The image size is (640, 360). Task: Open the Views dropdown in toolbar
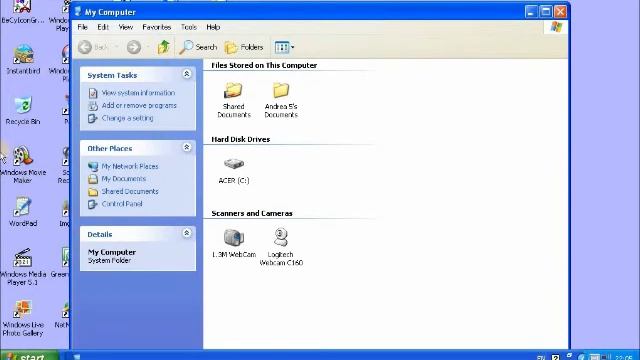pyautogui.click(x=284, y=47)
